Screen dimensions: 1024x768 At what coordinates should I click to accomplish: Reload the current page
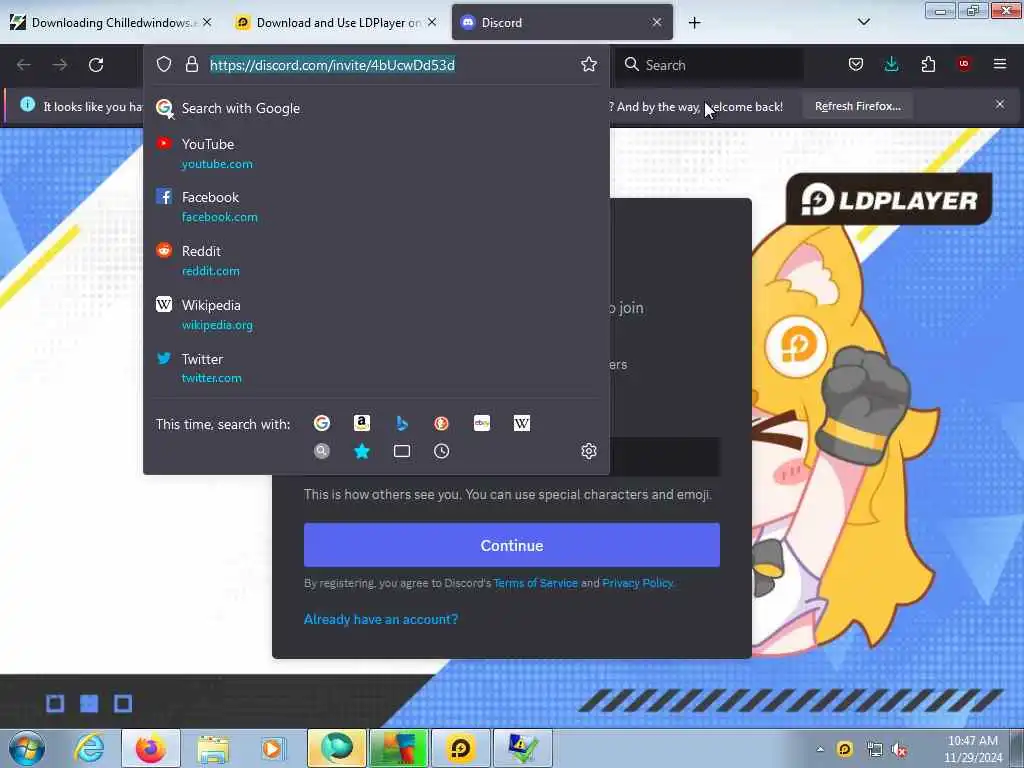point(96,65)
